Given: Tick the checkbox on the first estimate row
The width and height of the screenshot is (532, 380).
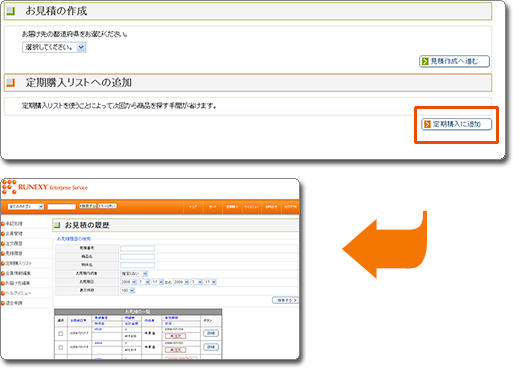Looking at the screenshot, I should click(61, 334).
